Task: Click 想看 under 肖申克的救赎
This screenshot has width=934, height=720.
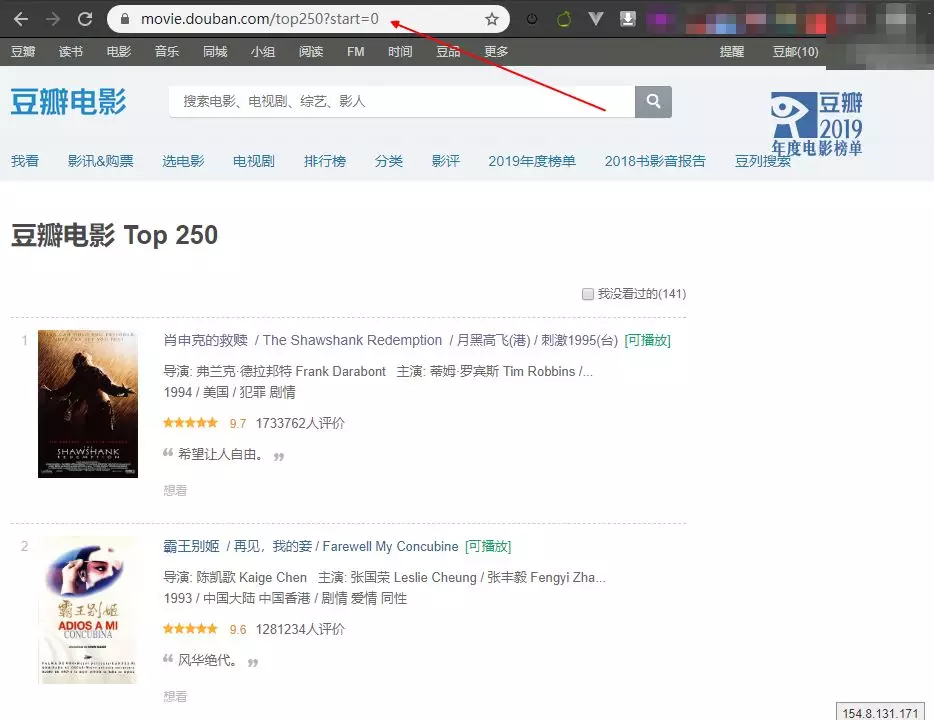Action: pyautogui.click(x=175, y=490)
